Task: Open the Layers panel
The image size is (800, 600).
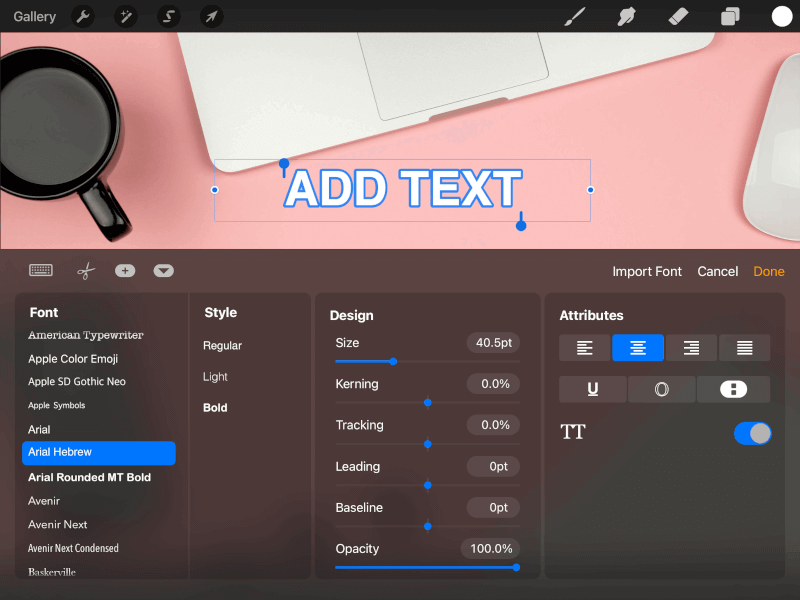Action: point(729,16)
